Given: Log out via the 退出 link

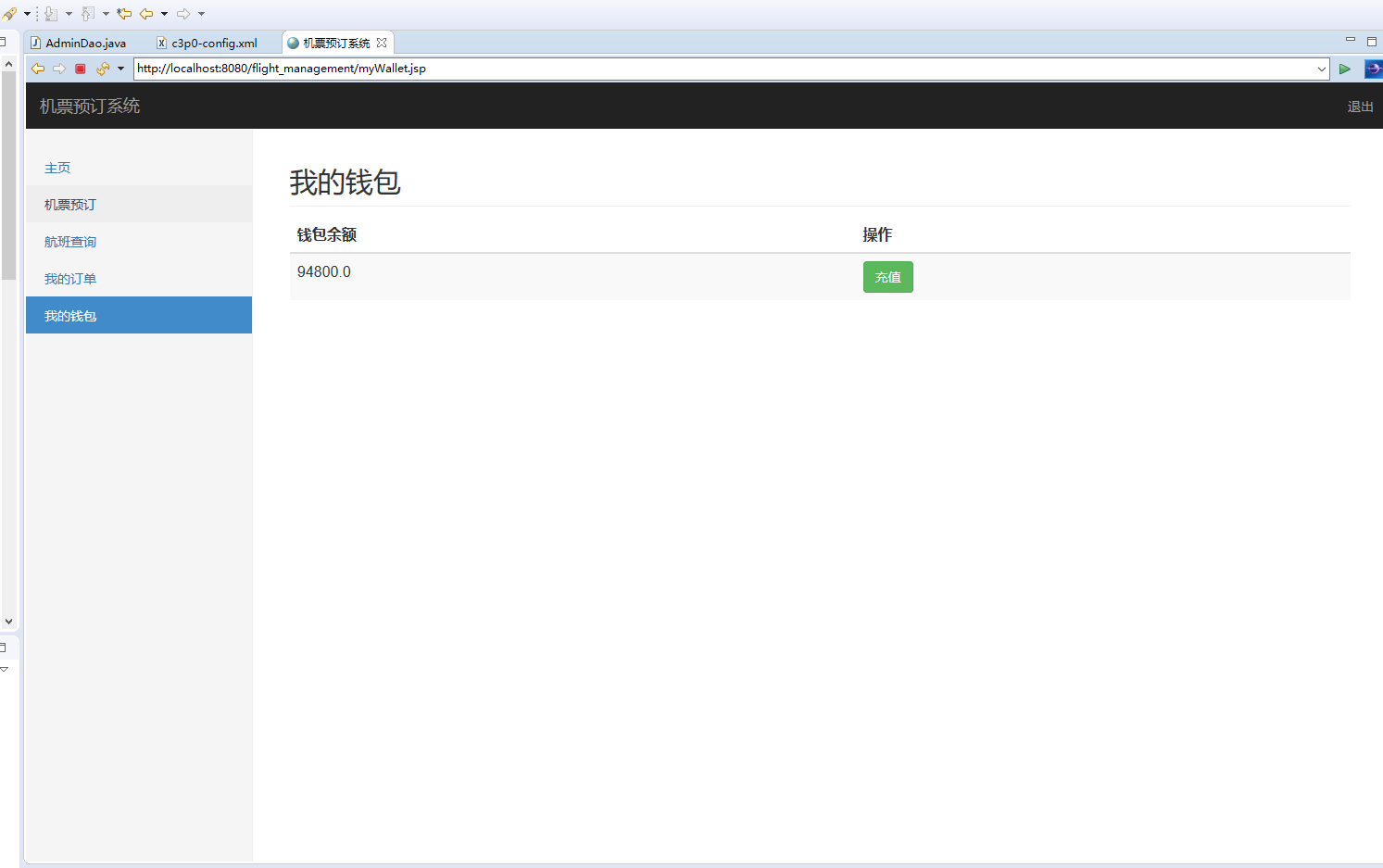Looking at the screenshot, I should 1360,107.
